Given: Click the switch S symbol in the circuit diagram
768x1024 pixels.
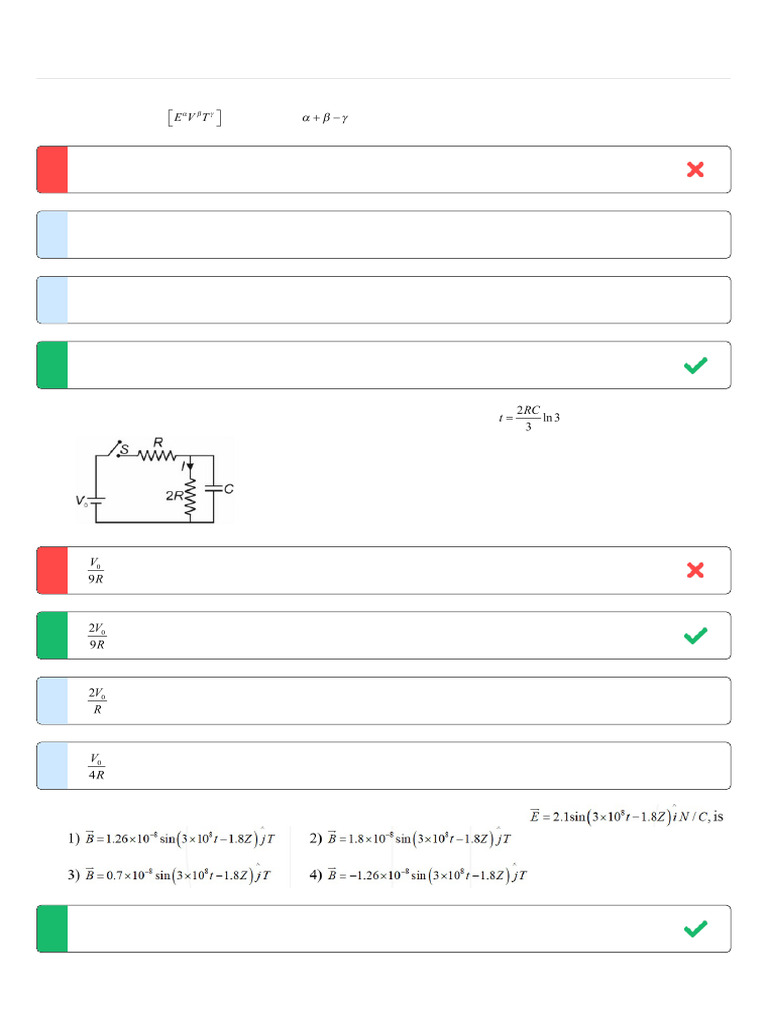Looking at the screenshot, I should [120, 447].
